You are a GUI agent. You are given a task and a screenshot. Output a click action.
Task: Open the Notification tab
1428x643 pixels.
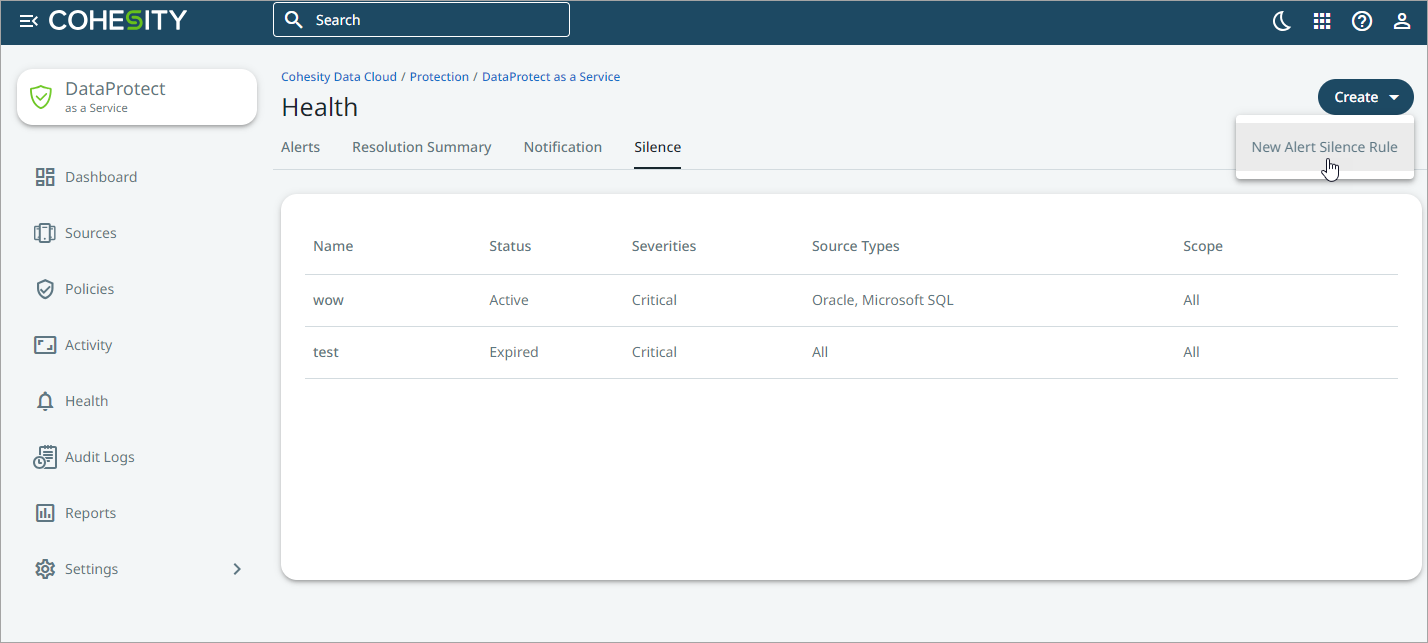pyautogui.click(x=562, y=147)
